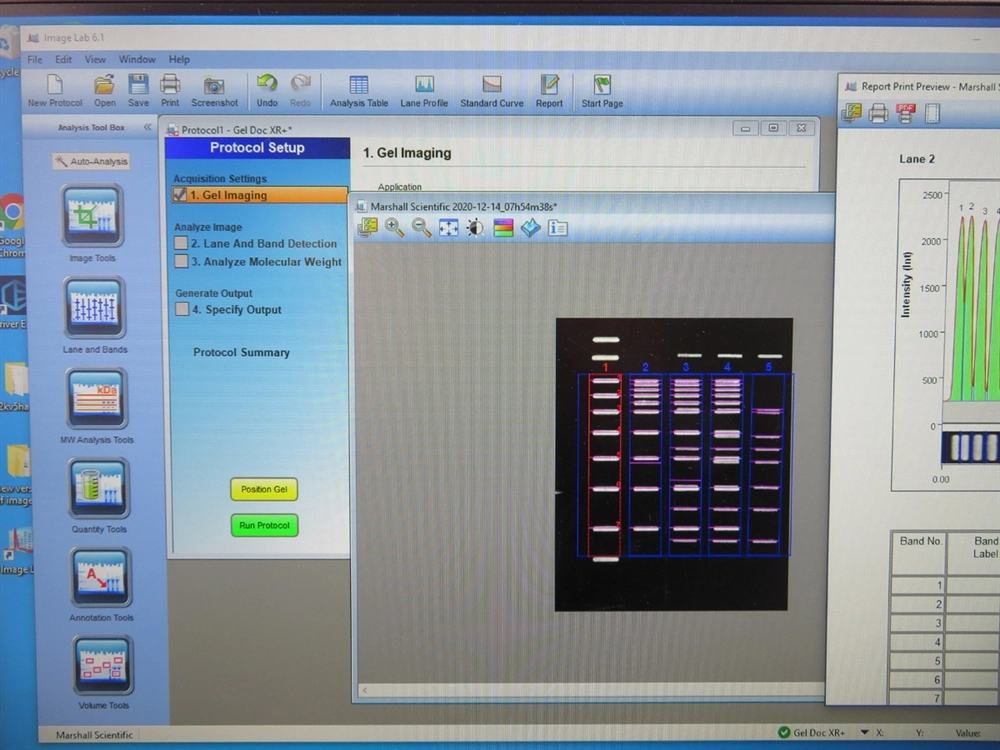Check the Analyze Molecular Weight option

181,262
